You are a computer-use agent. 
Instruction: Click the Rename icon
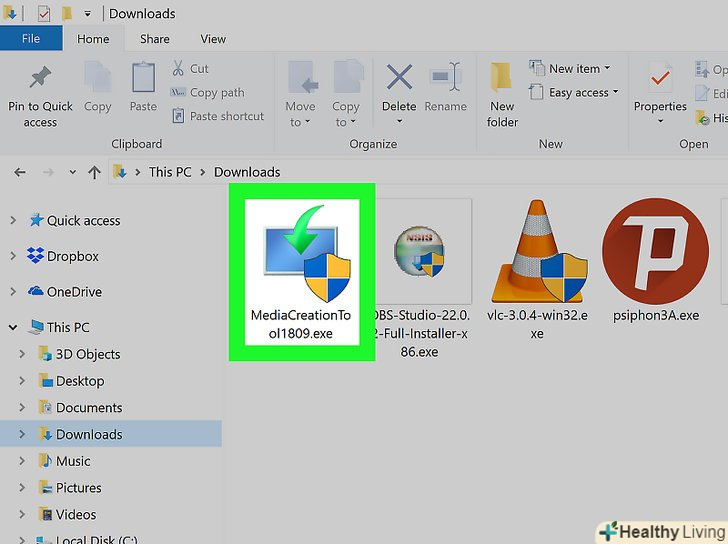click(445, 77)
